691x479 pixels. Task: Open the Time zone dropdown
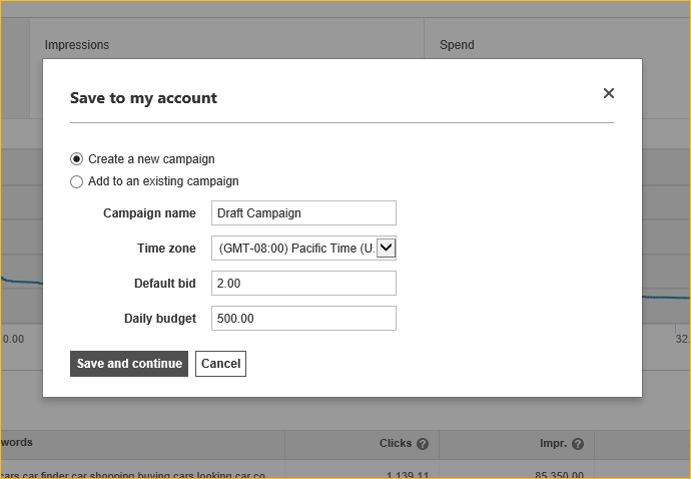(x=386, y=248)
